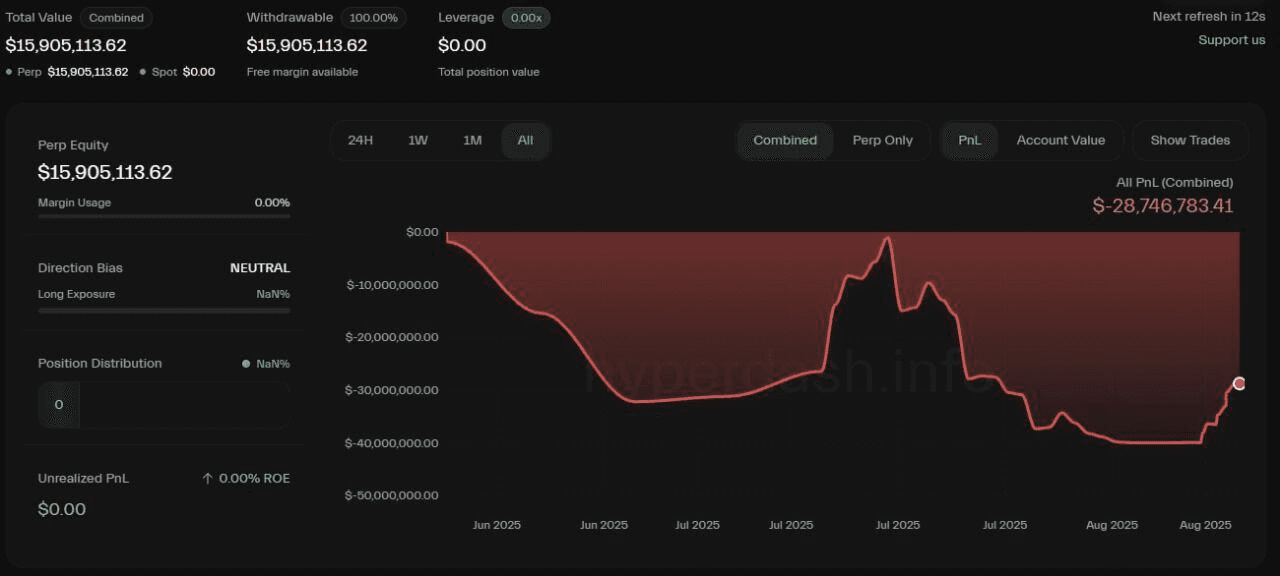Click the Withdrawable amount $15,905,113.62
This screenshot has width=1280, height=576.
307,45
